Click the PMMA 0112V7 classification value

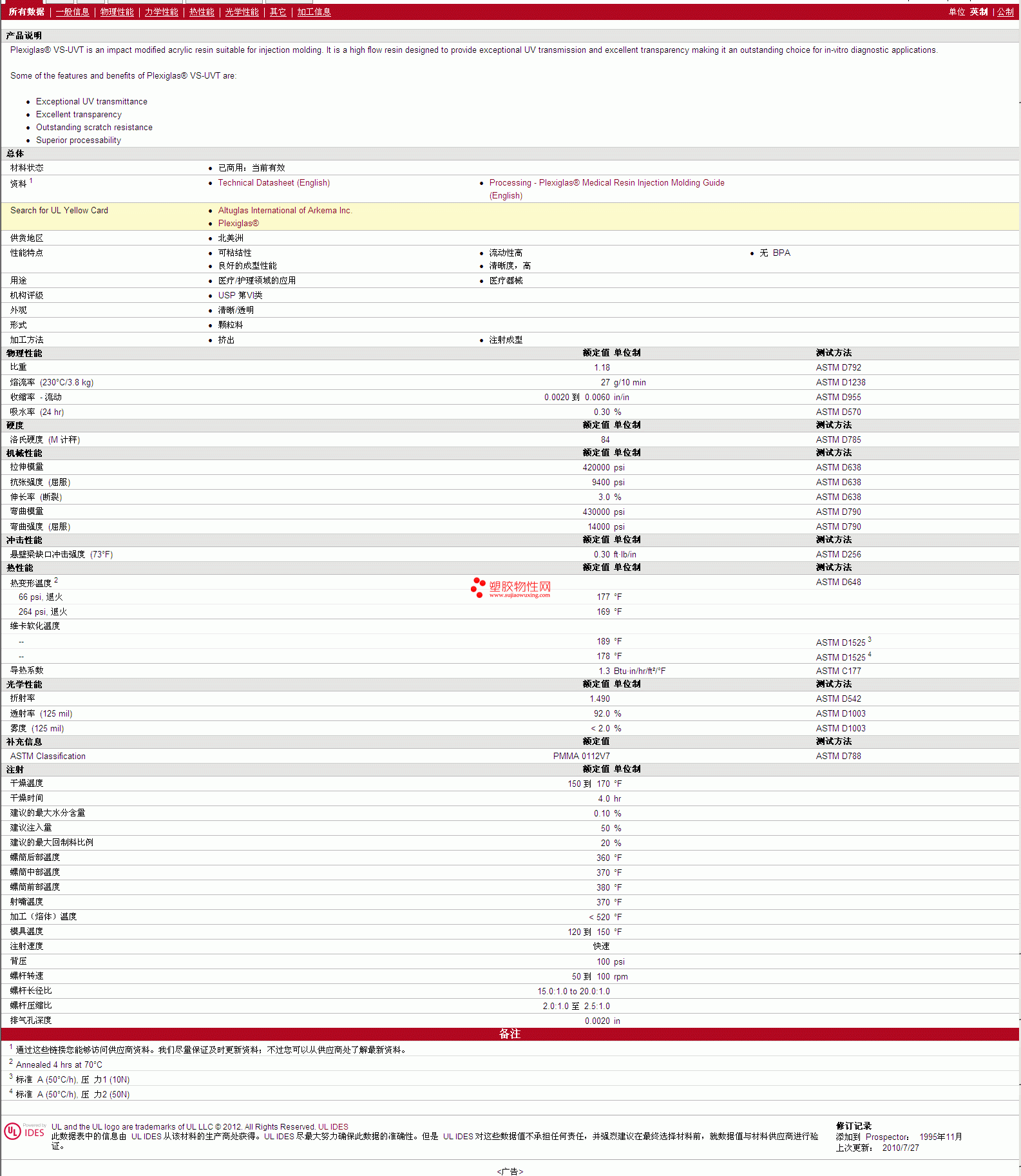(581, 757)
